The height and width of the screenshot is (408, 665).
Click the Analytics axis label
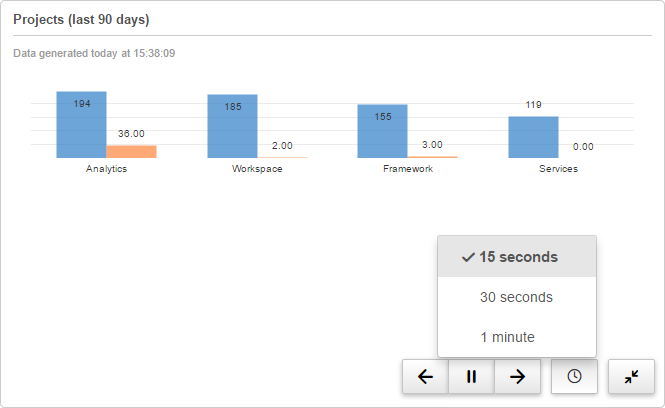point(106,169)
